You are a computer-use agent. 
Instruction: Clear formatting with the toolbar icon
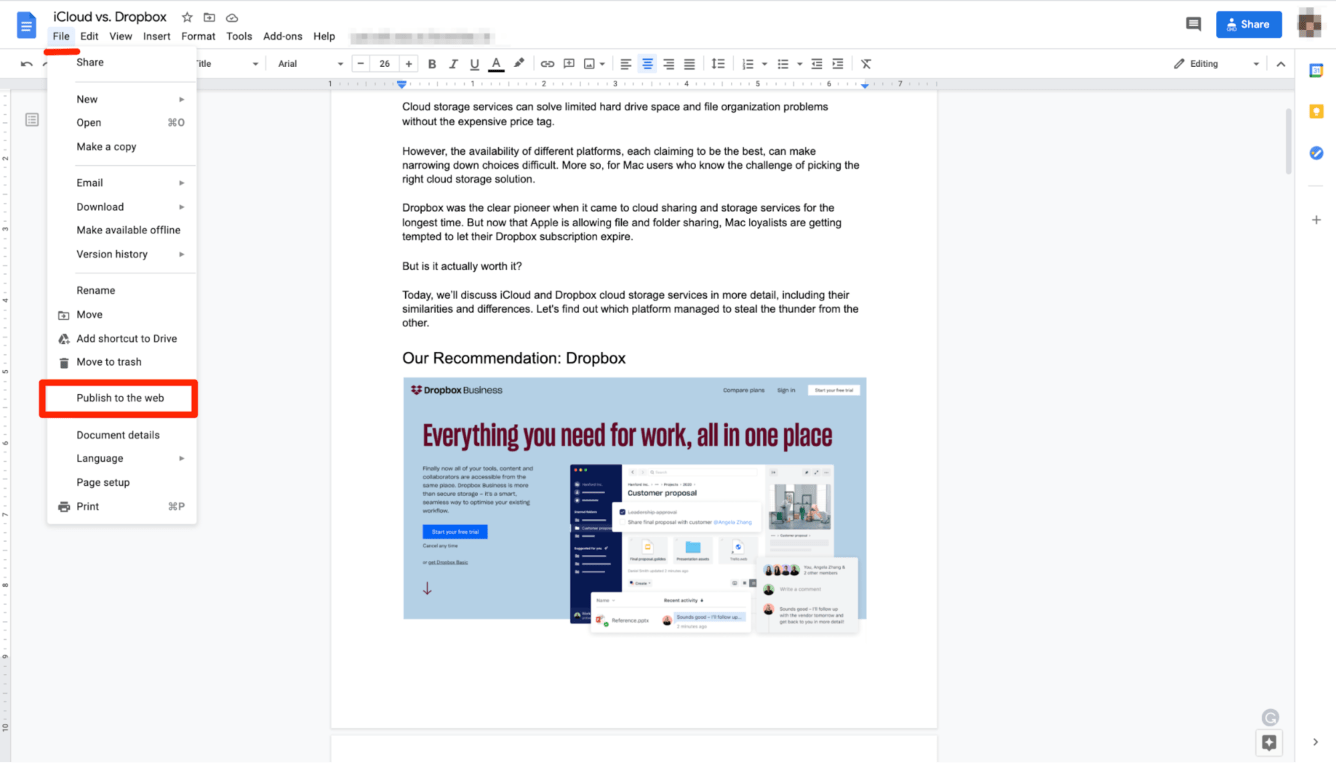865,63
